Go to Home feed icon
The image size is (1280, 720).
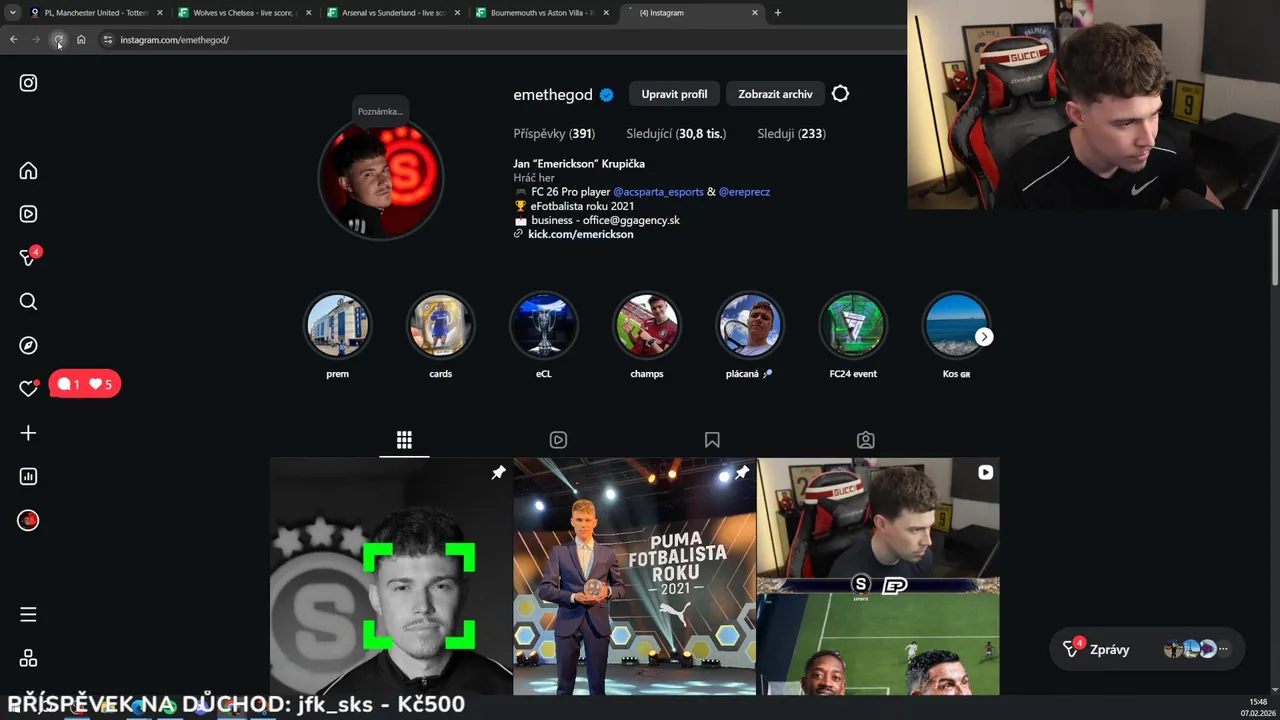coord(29,170)
